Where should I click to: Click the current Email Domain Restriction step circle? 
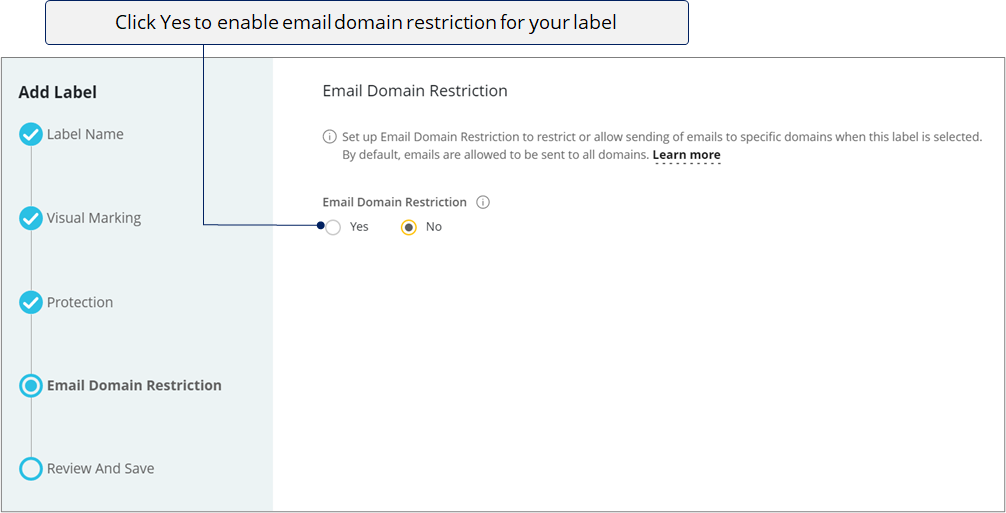30,385
